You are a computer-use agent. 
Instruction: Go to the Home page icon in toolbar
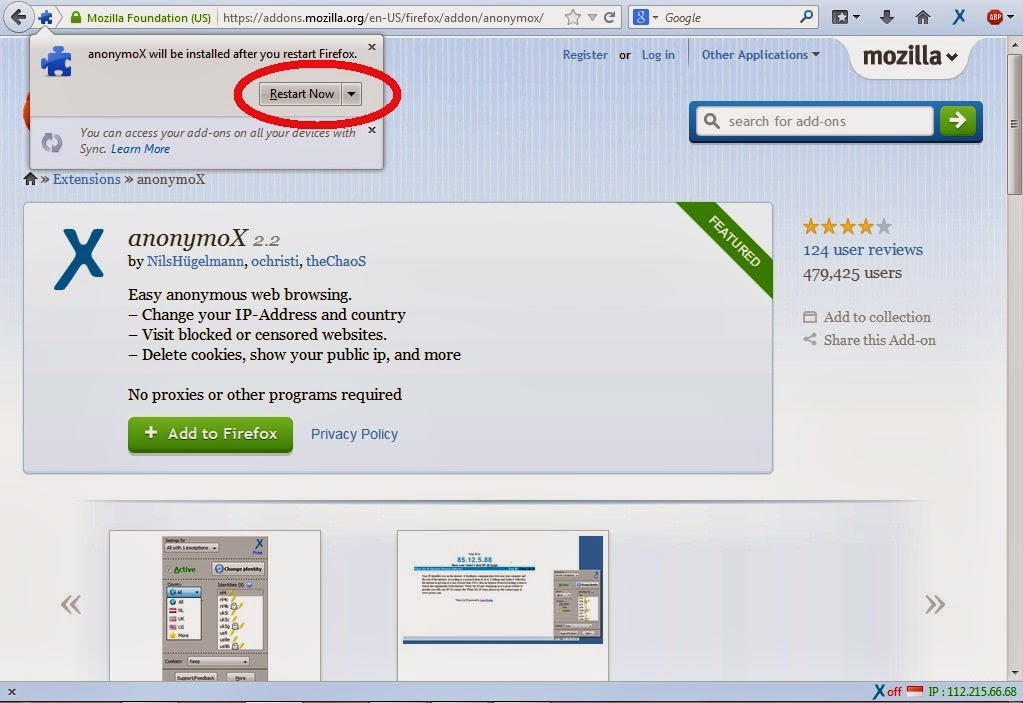[923, 18]
